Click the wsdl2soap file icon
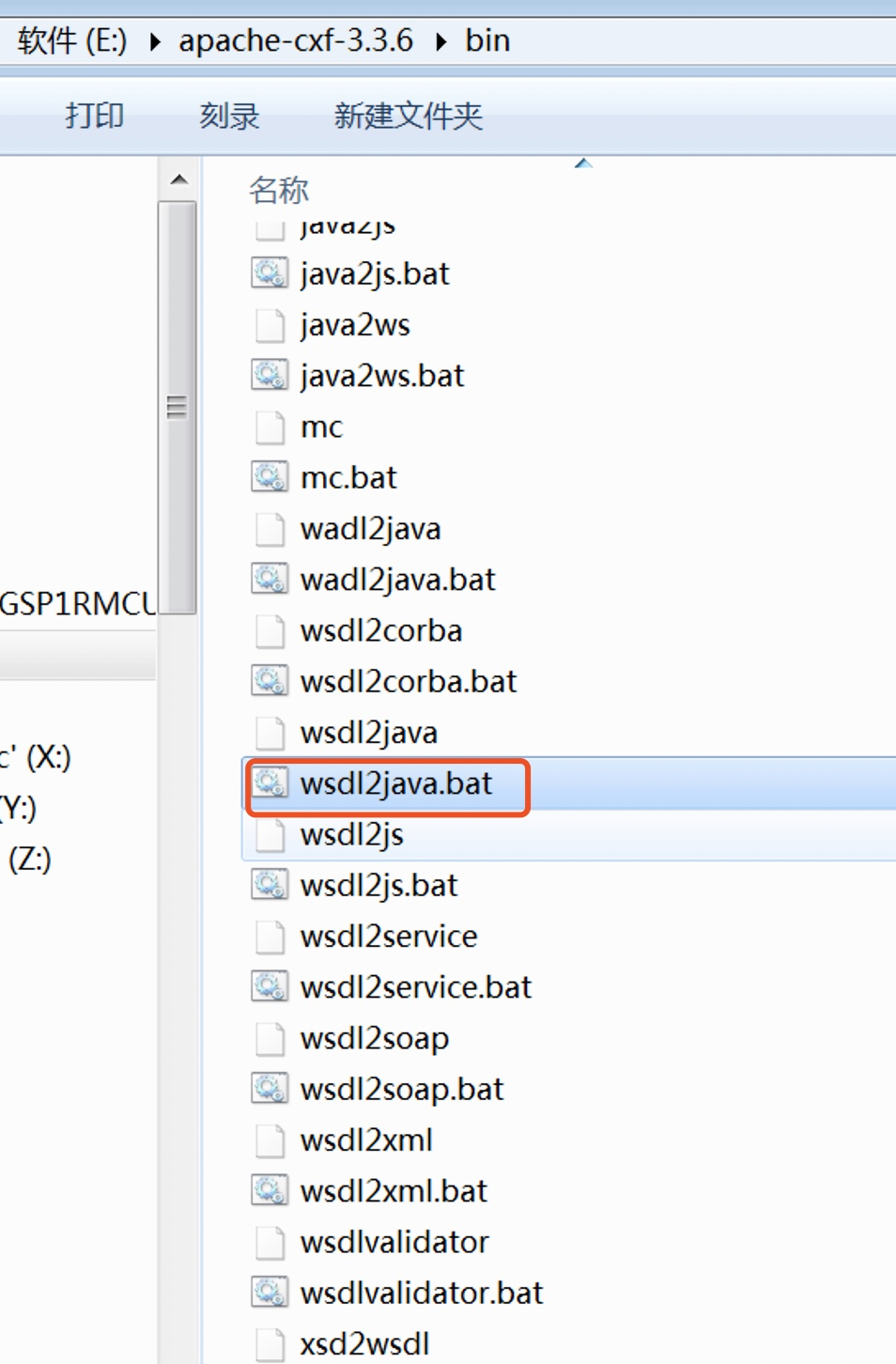 [270, 1038]
